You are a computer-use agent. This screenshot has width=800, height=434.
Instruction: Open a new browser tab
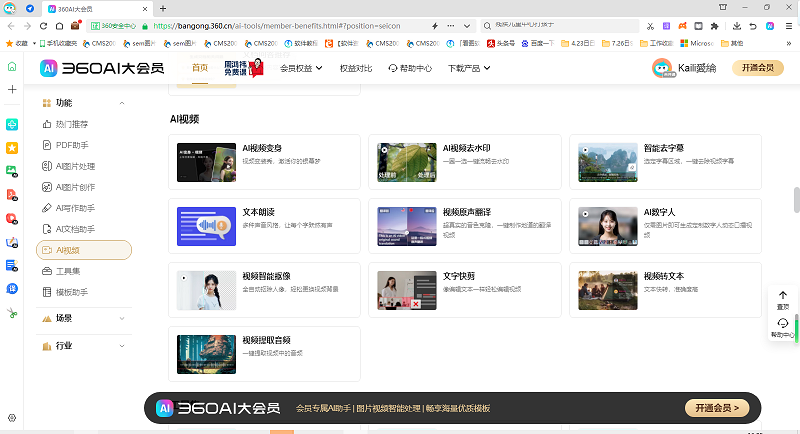[163, 9]
